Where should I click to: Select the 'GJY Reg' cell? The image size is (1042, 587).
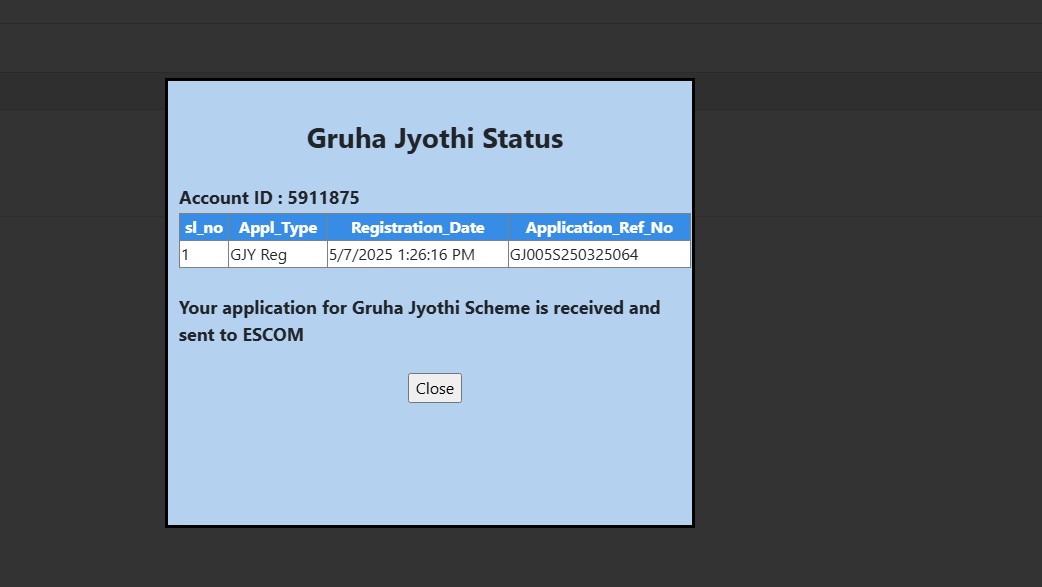[x=278, y=255]
